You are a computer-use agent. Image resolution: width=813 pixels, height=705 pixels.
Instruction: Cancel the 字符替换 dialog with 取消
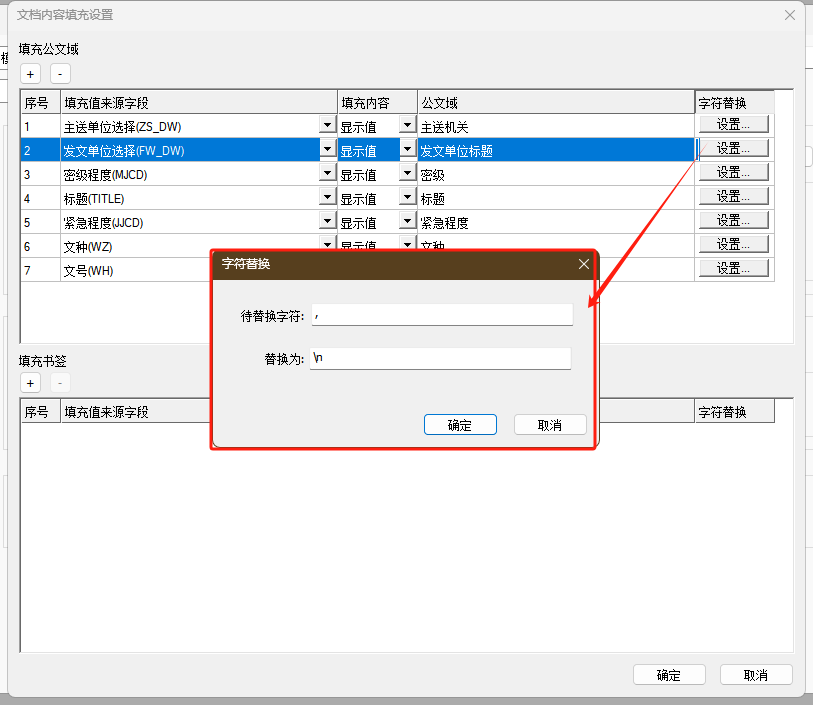(549, 425)
